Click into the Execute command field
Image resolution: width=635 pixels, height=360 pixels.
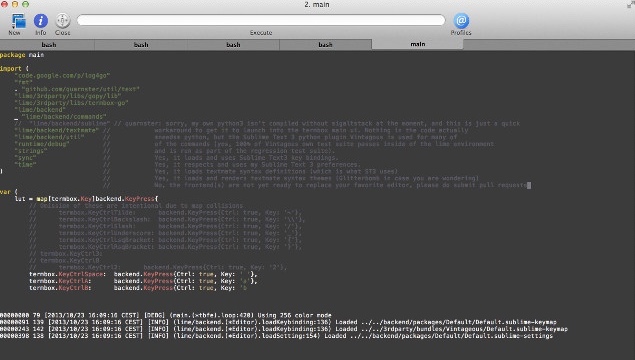(261, 20)
